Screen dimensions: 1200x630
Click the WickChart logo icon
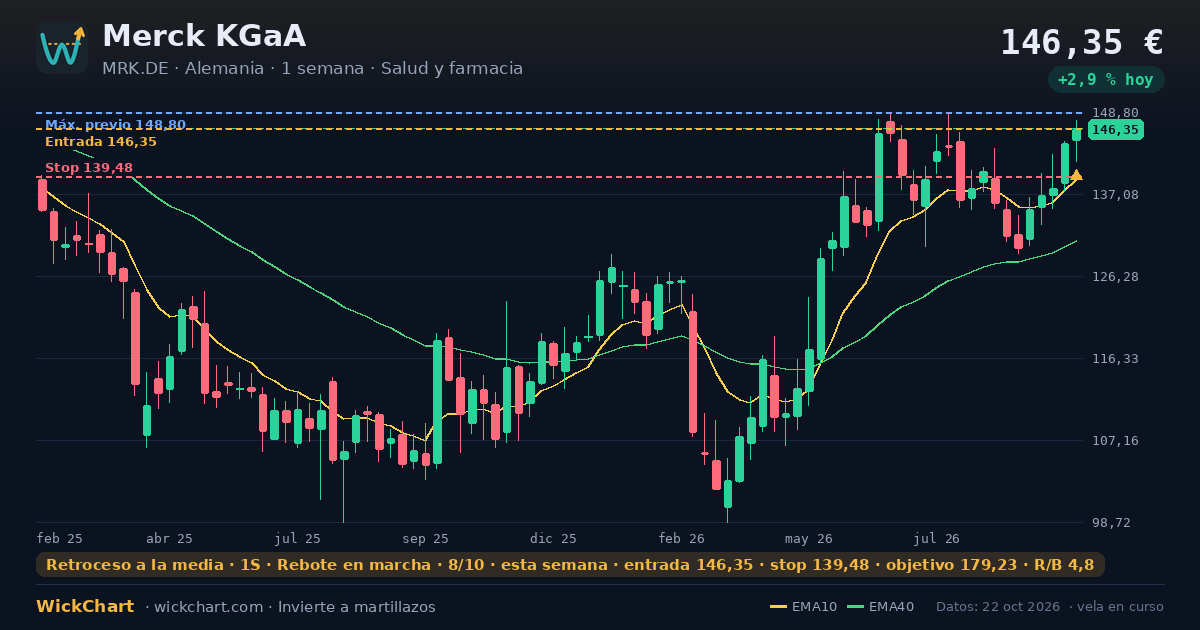click(x=62, y=48)
